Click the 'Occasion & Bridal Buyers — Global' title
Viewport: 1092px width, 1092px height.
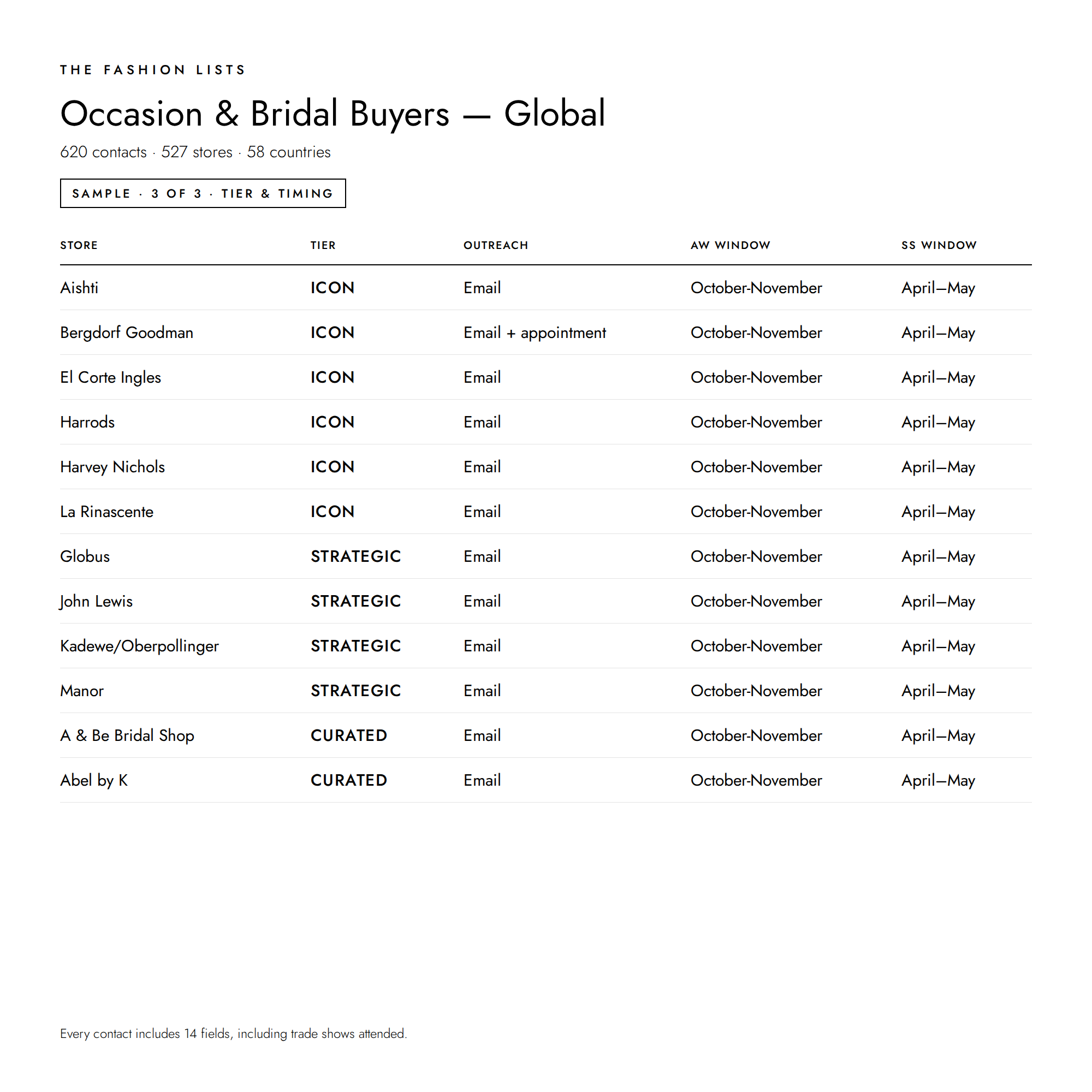(333, 114)
